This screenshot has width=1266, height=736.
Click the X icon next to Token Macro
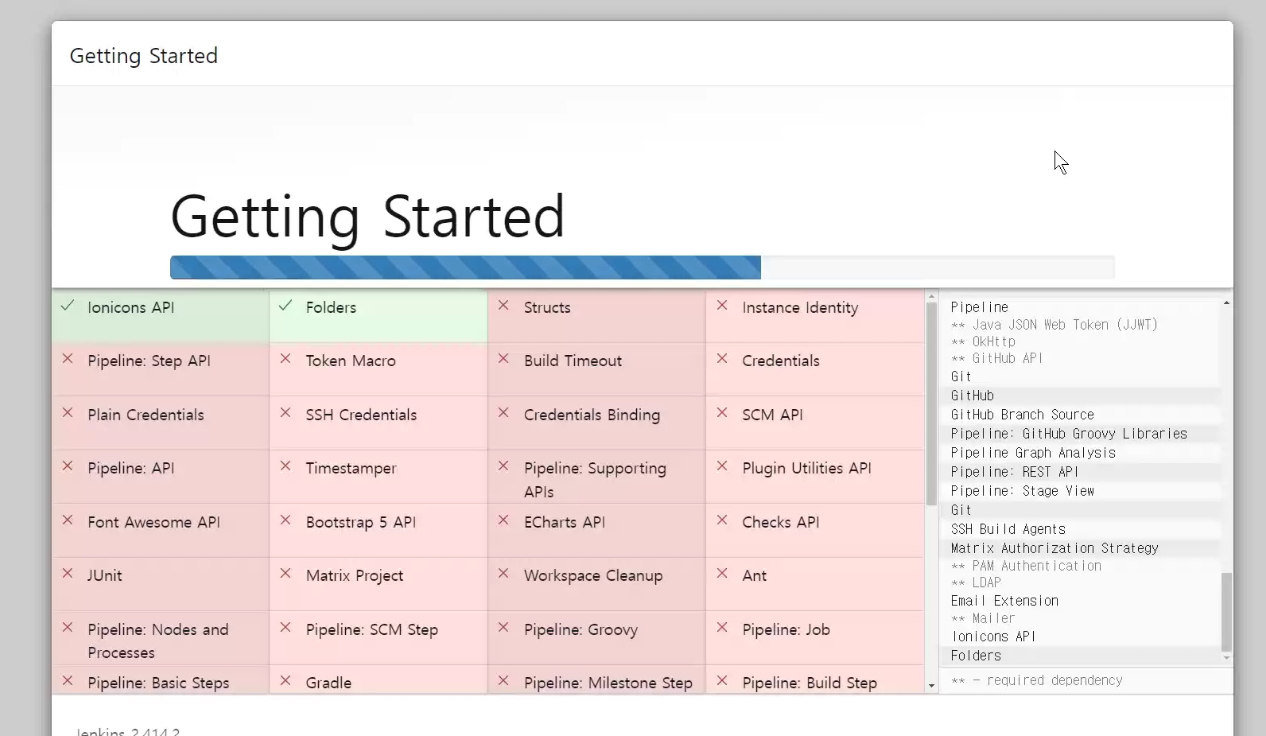pyautogui.click(x=285, y=359)
